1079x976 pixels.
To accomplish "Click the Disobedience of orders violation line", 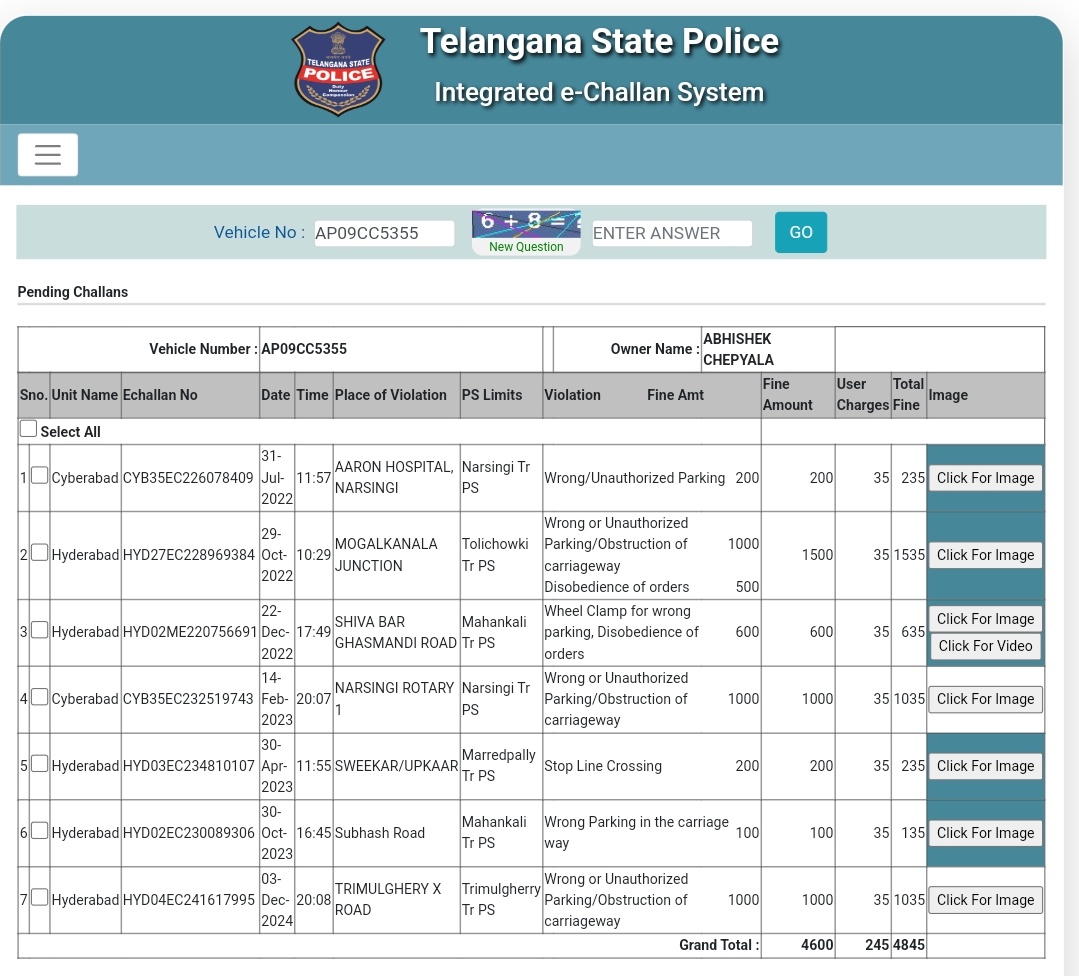I will tap(617, 587).
